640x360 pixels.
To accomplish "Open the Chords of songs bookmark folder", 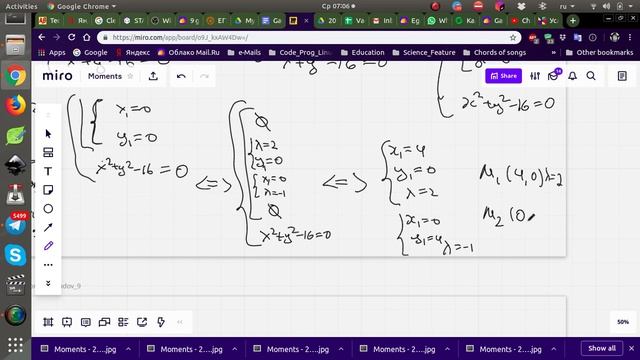I will coord(495,52).
